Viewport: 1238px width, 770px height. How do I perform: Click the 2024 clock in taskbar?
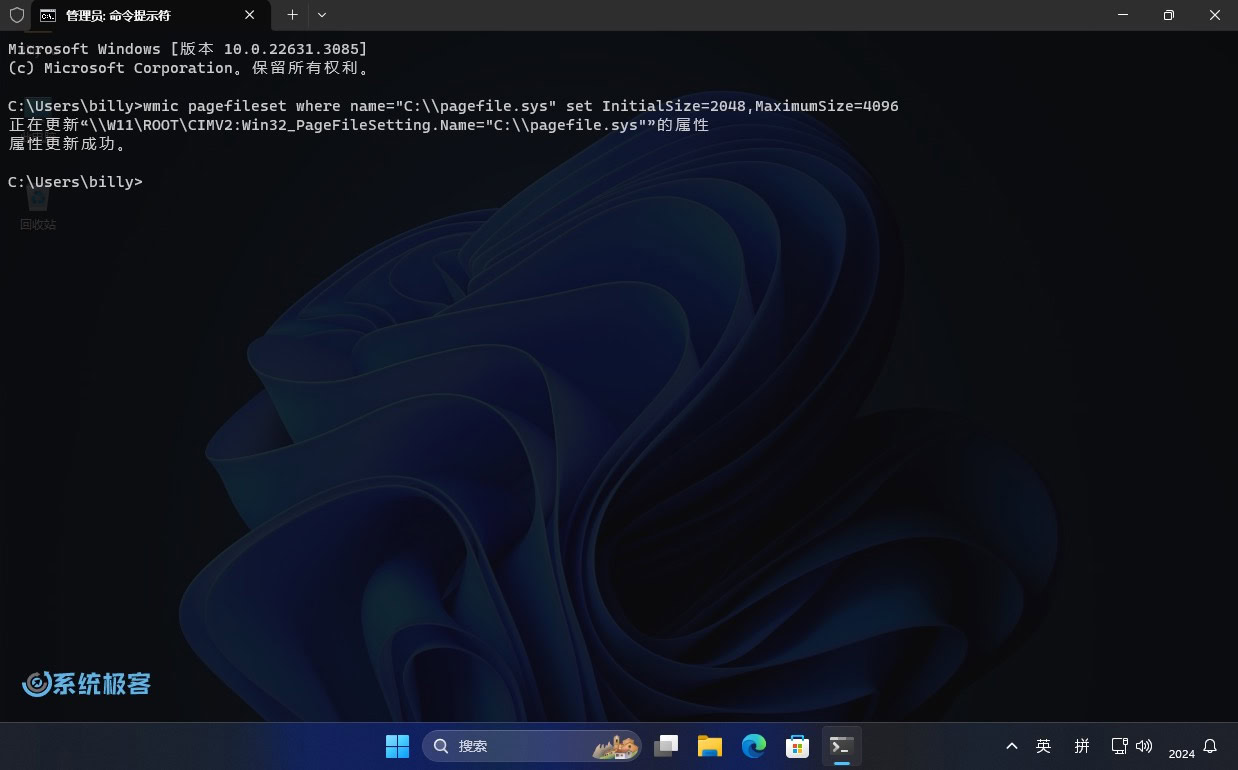(x=1181, y=753)
